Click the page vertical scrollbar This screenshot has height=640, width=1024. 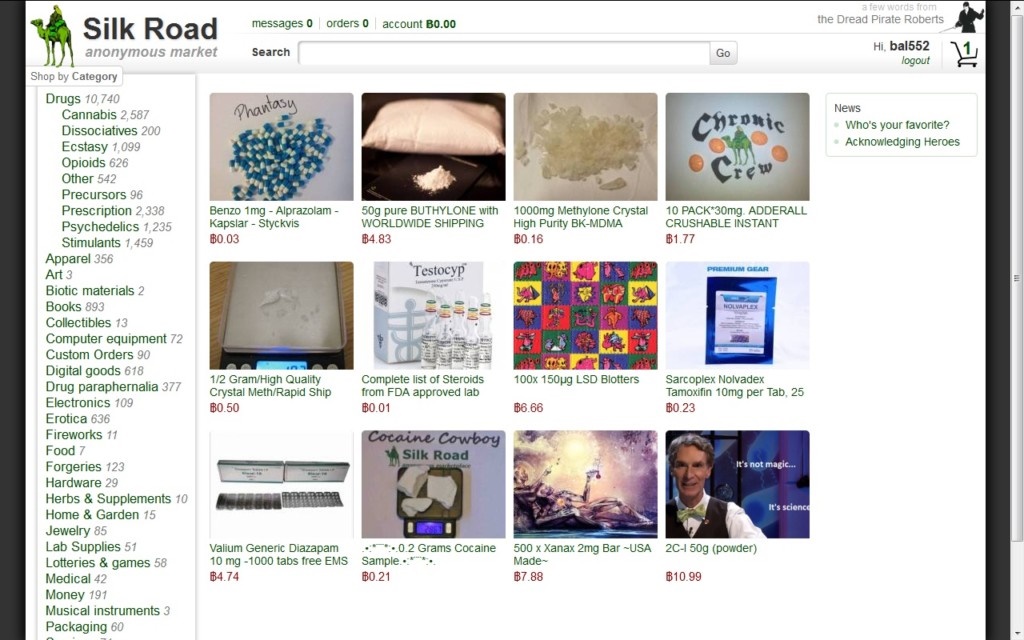click(1017, 278)
